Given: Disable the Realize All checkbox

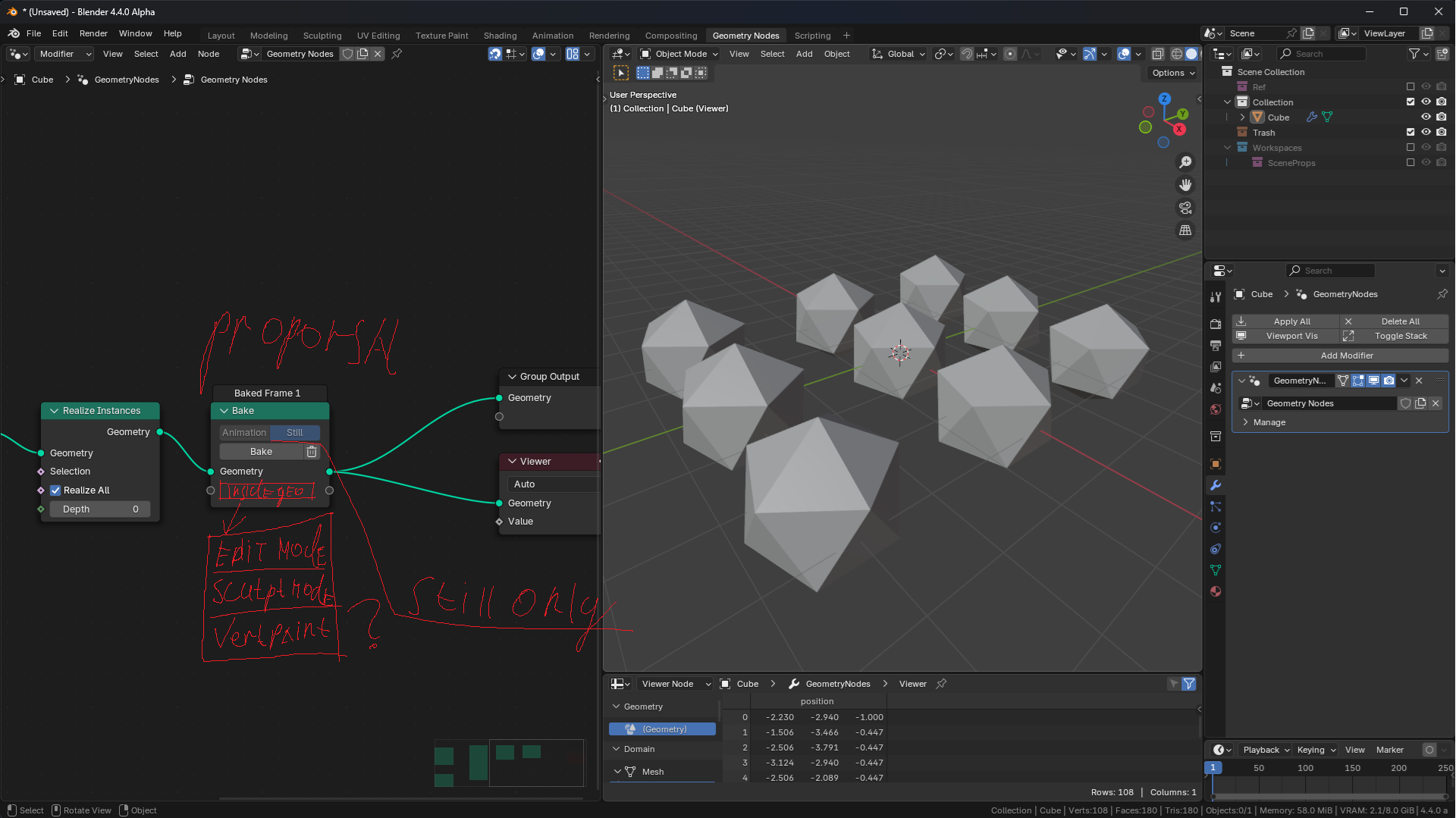Looking at the screenshot, I should (55, 490).
